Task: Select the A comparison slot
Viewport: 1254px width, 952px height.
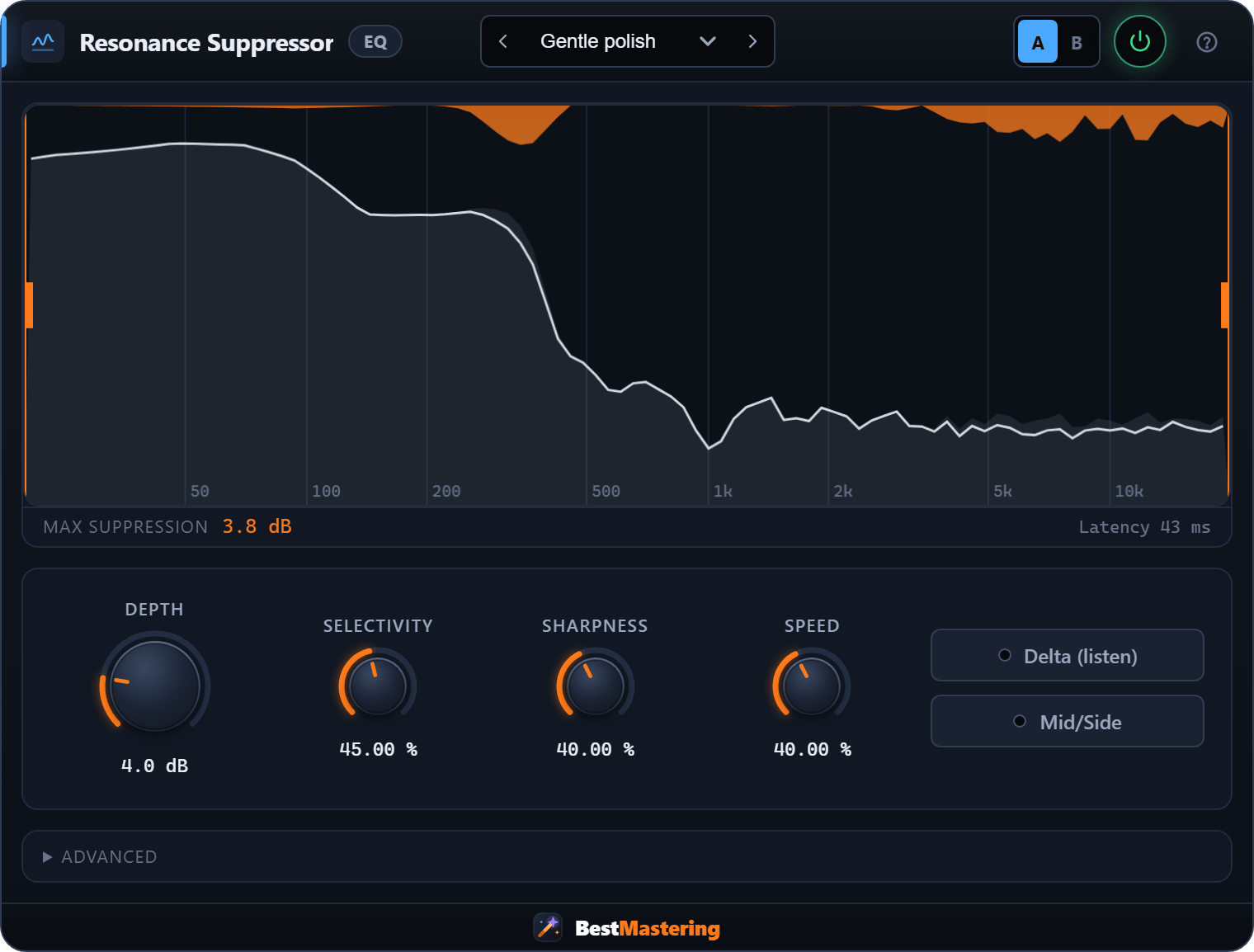Action: [x=1038, y=42]
